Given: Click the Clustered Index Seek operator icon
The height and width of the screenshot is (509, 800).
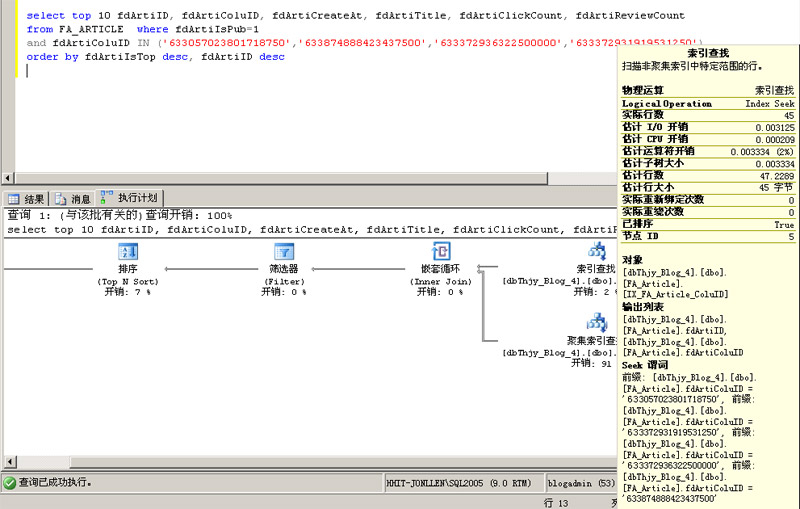Looking at the screenshot, I should coord(597,322).
